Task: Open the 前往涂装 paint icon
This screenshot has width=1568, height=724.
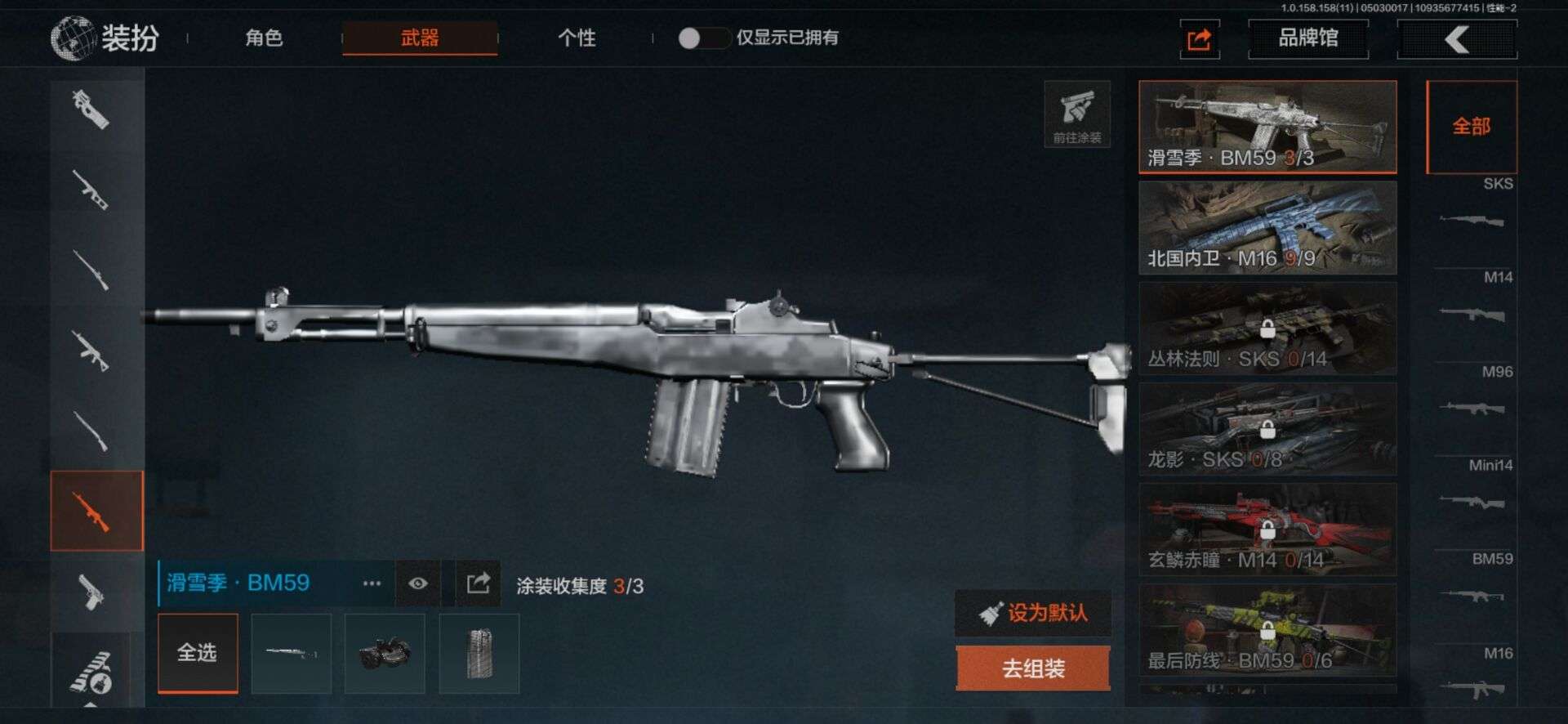Action: tap(1077, 114)
